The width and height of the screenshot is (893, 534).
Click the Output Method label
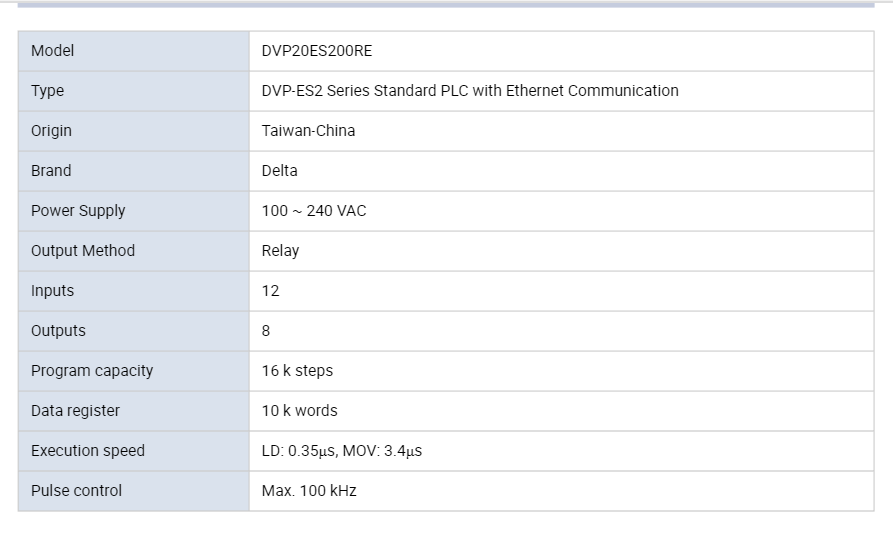(83, 250)
